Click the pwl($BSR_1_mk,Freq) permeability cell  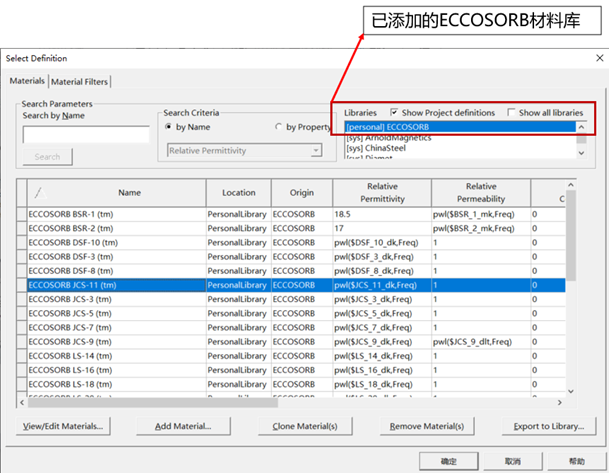(481, 214)
